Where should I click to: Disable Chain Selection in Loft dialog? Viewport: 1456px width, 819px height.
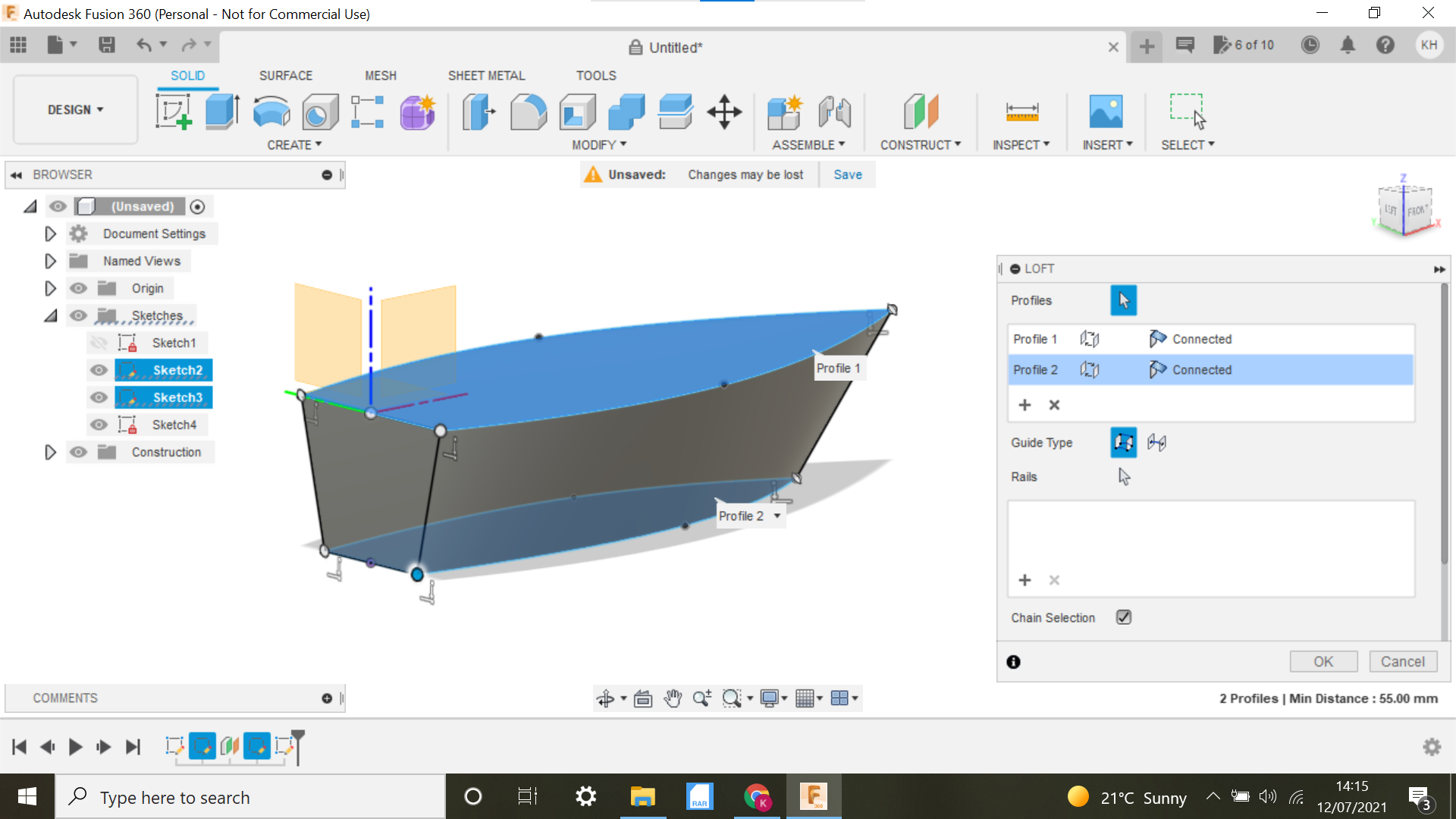1123,617
